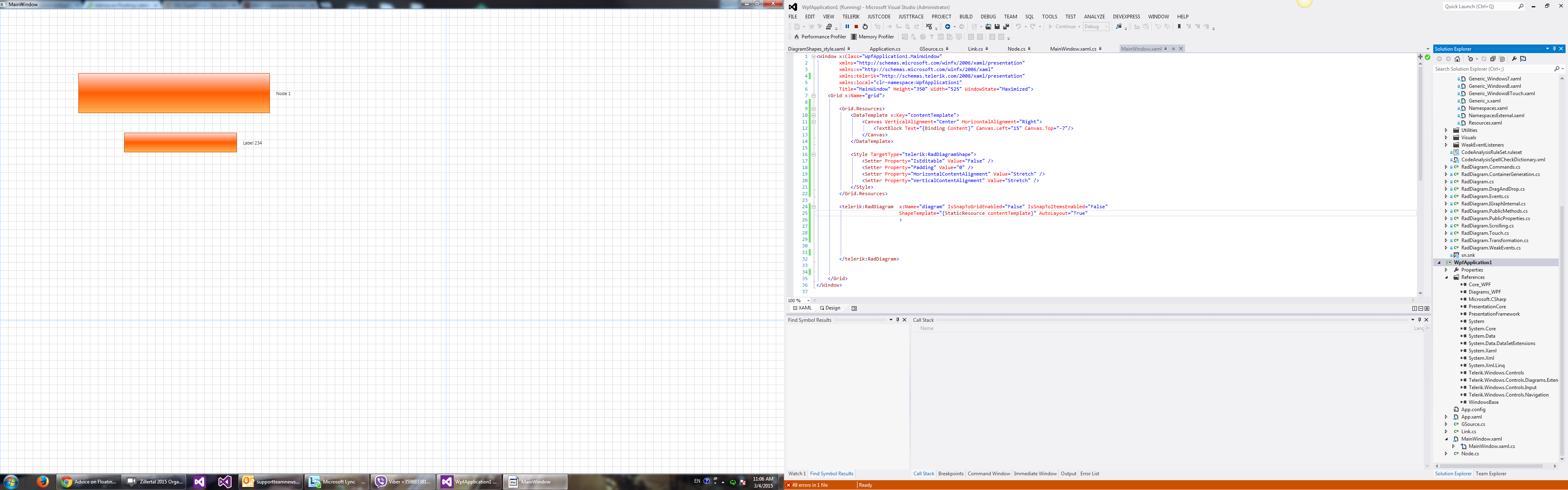Expand the Utilities folder

tap(1446, 130)
